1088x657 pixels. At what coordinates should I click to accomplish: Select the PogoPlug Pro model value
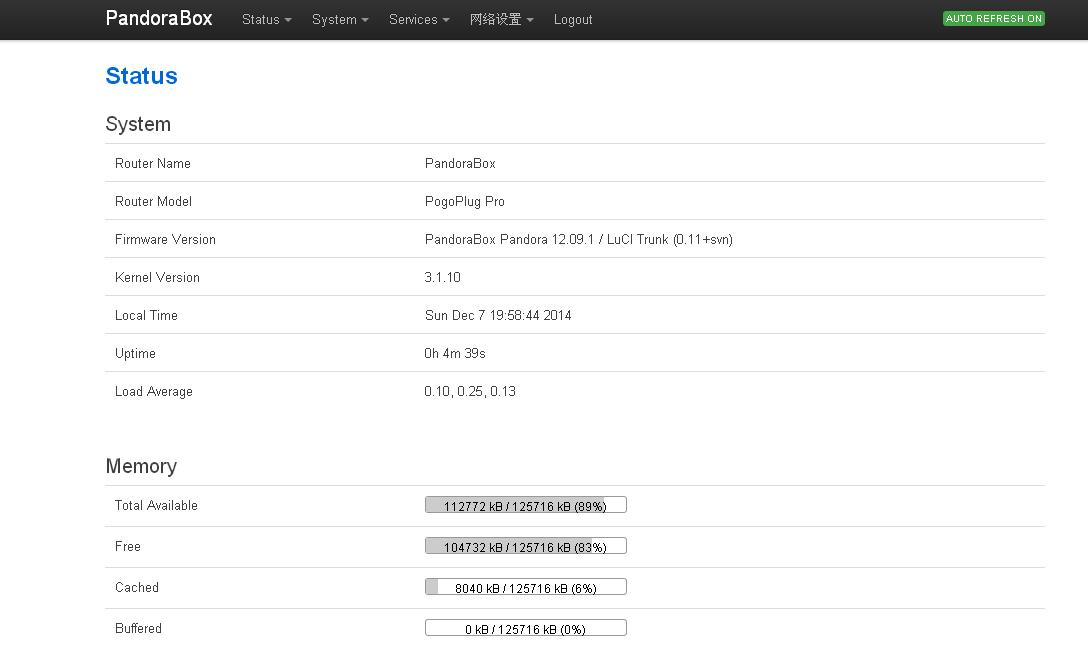[x=465, y=201]
